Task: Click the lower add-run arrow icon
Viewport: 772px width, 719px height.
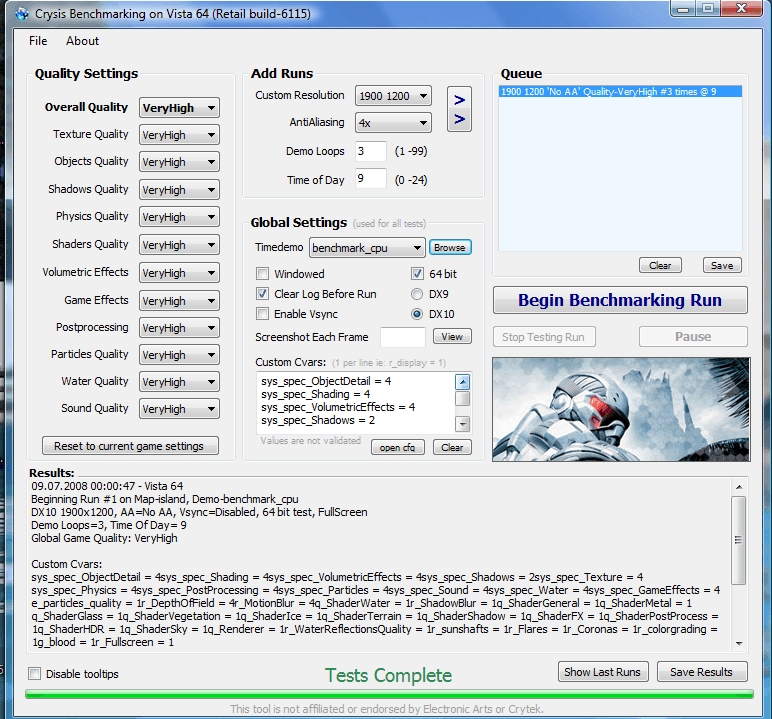Action: pyautogui.click(x=459, y=119)
